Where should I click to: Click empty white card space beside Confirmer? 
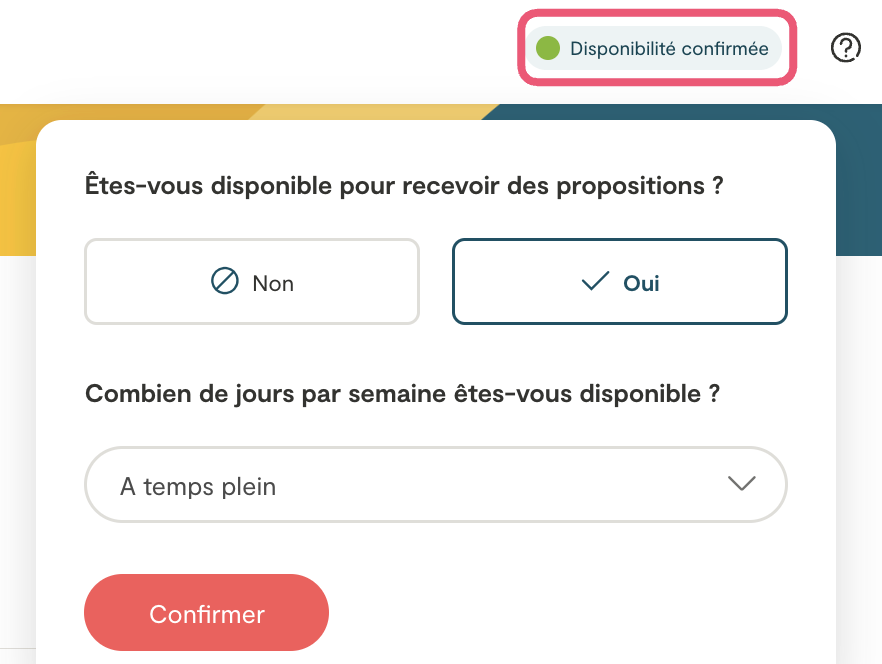[x=580, y=612]
